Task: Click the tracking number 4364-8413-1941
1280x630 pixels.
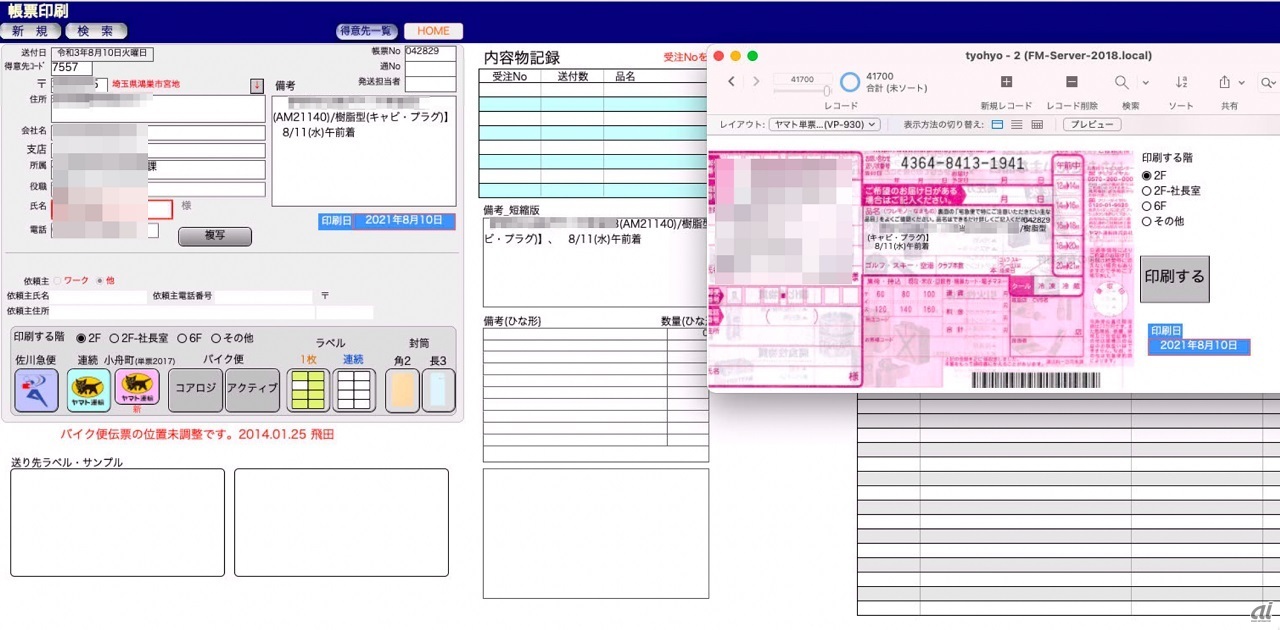Action: click(962, 163)
